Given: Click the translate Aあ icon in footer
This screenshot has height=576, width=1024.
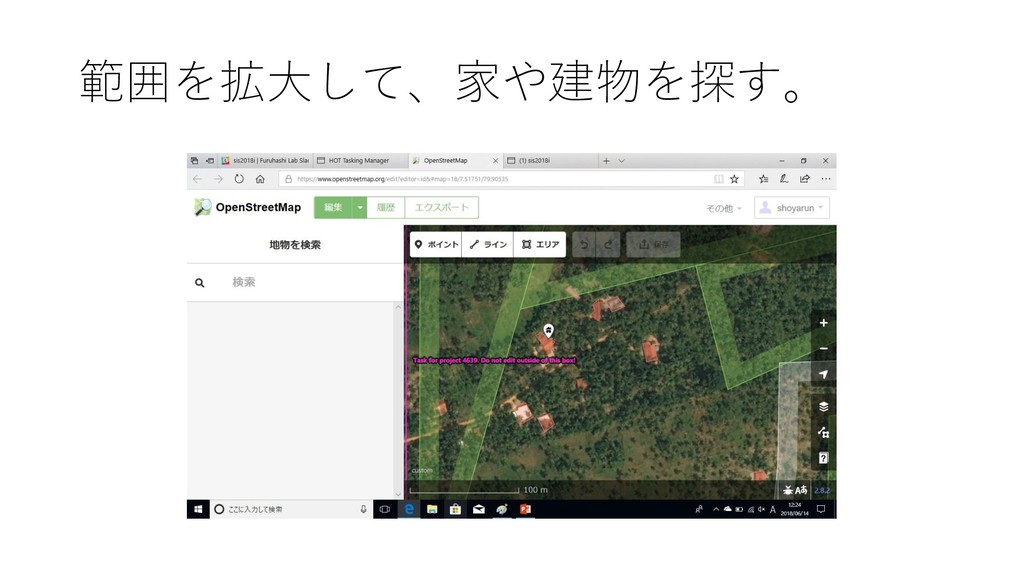Looking at the screenshot, I should [x=801, y=490].
